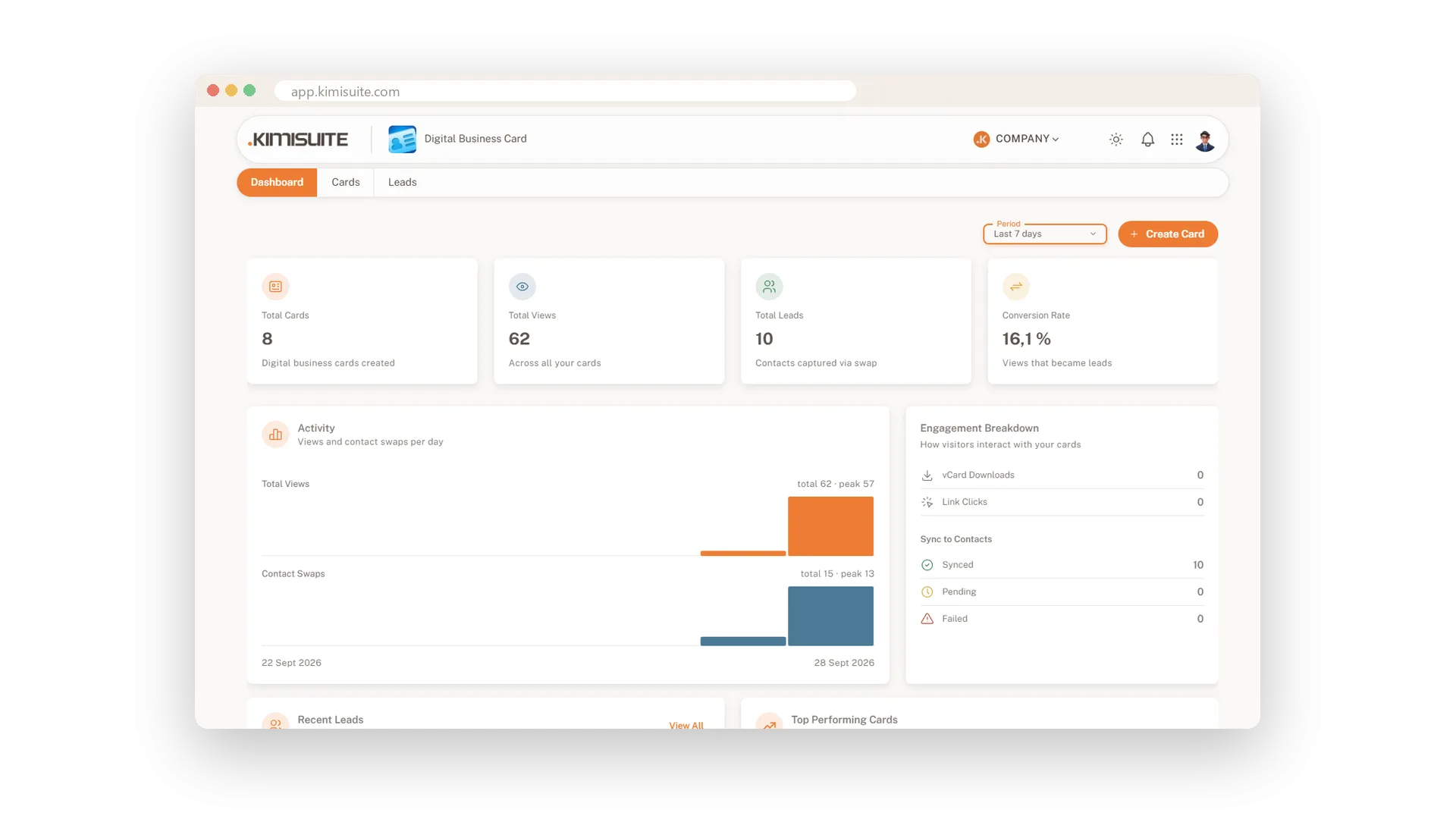This screenshot has height=819, width=1456.
Task: Expand the COMPANY switcher dropdown
Action: (x=1027, y=139)
